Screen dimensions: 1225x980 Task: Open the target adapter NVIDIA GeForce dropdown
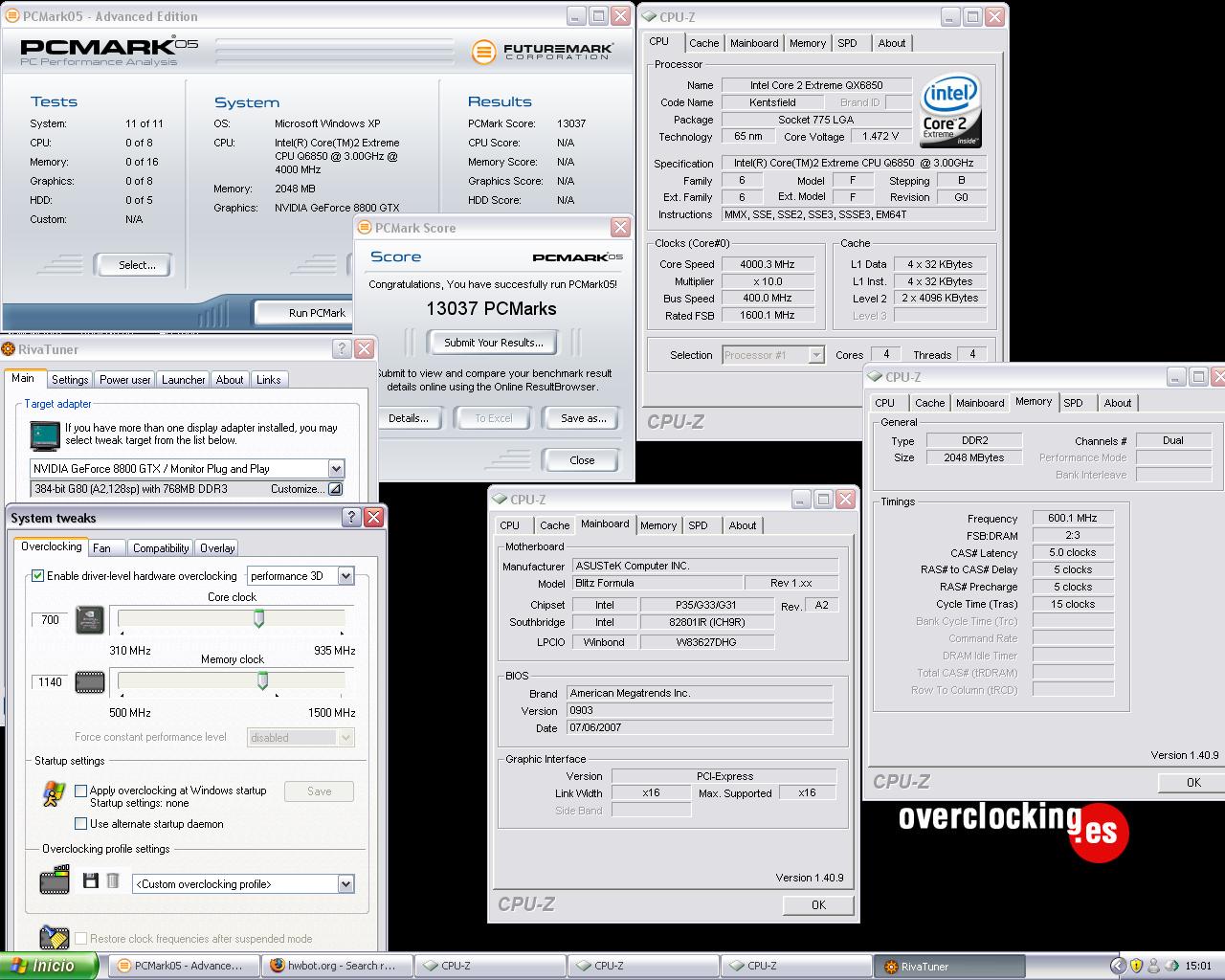(x=336, y=469)
